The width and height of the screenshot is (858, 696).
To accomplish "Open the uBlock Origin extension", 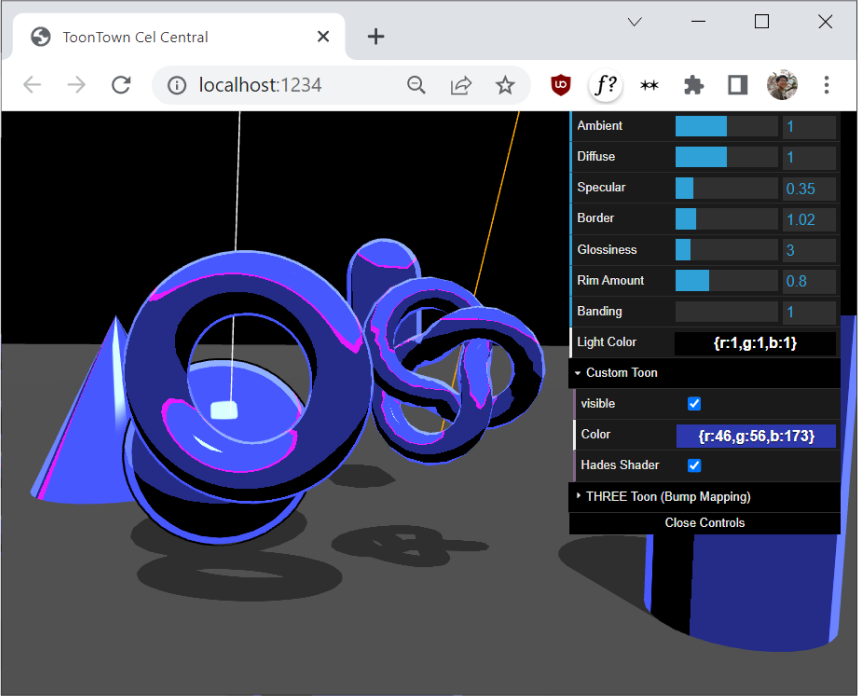I will (x=561, y=85).
